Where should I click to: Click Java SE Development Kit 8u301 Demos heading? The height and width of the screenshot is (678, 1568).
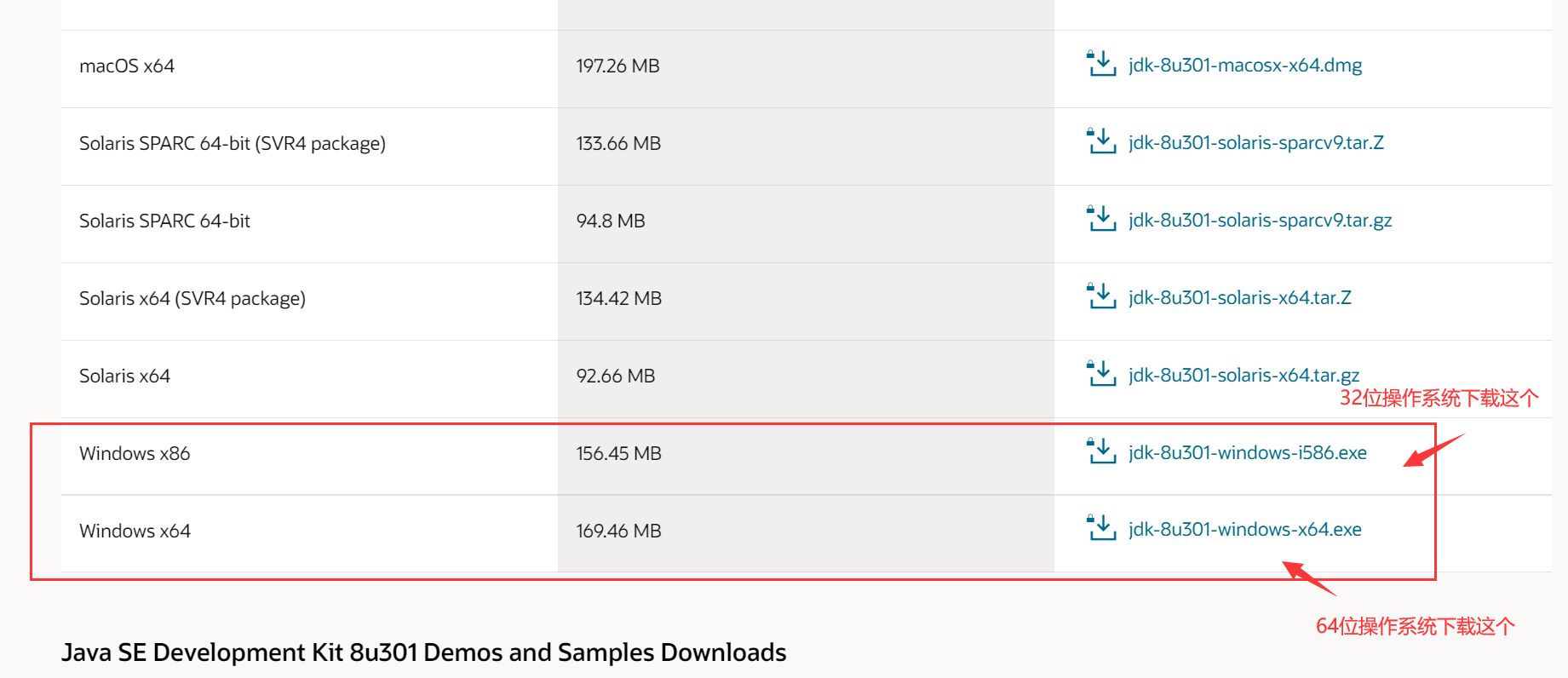423,652
